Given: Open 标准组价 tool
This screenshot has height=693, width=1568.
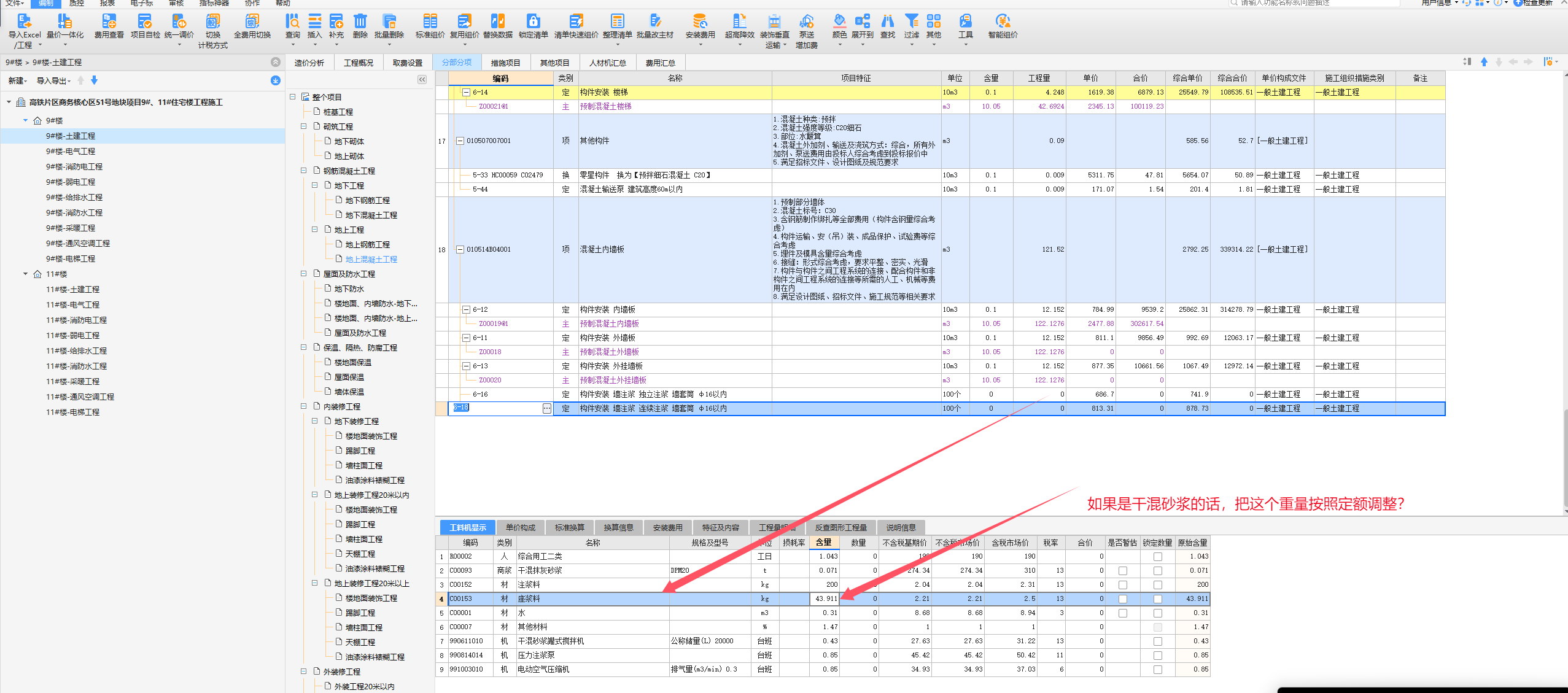Looking at the screenshot, I should click(x=430, y=26).
